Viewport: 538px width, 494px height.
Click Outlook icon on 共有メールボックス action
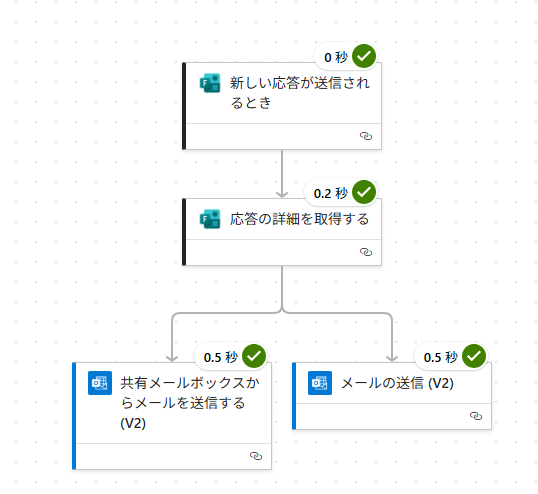(100, 383)
